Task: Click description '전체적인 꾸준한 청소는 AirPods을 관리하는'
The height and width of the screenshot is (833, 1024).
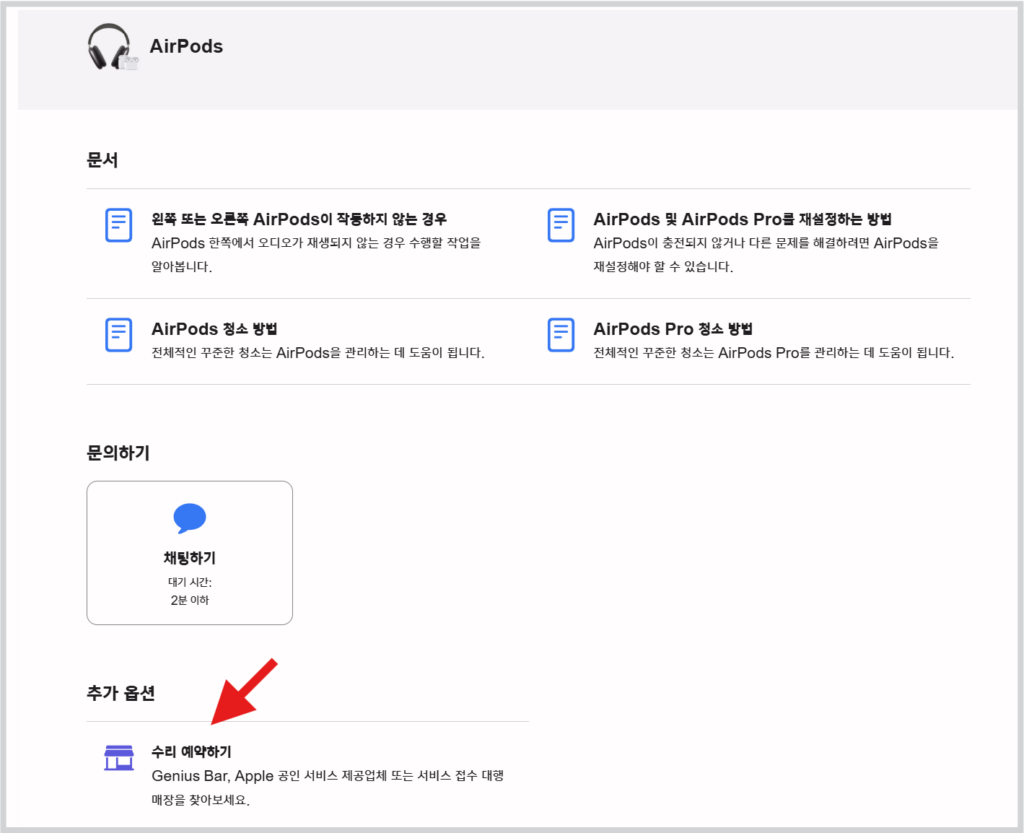Action: 318,353
